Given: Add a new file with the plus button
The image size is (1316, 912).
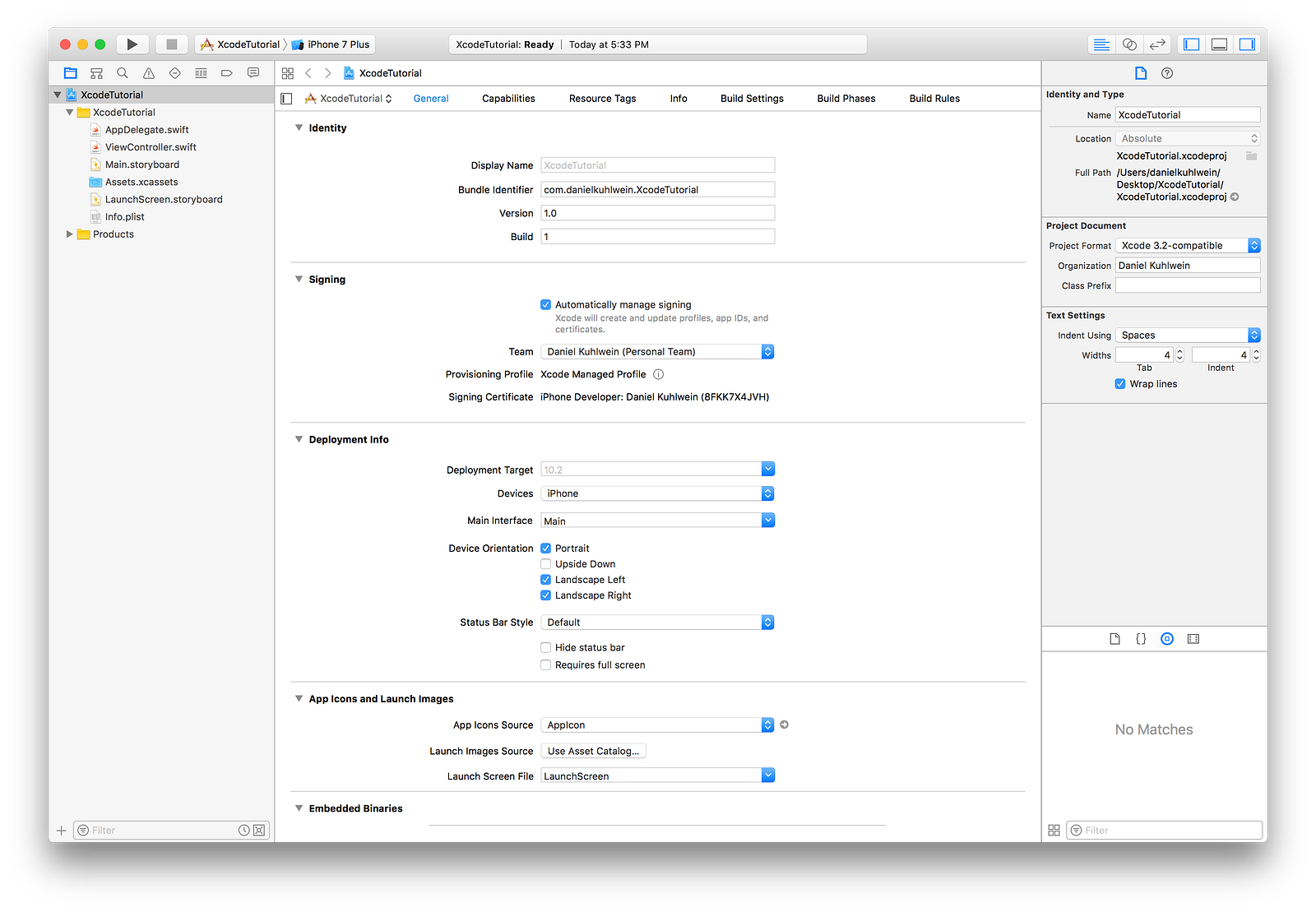Looking at the screenshot, I should tap(61, 831).
